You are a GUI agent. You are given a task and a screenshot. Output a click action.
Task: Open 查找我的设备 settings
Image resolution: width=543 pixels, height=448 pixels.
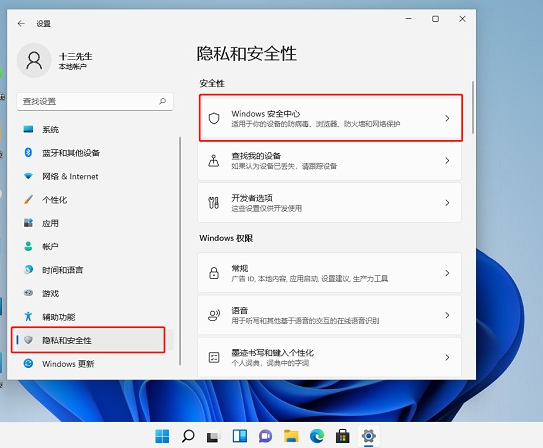click(x=329, y=161)
